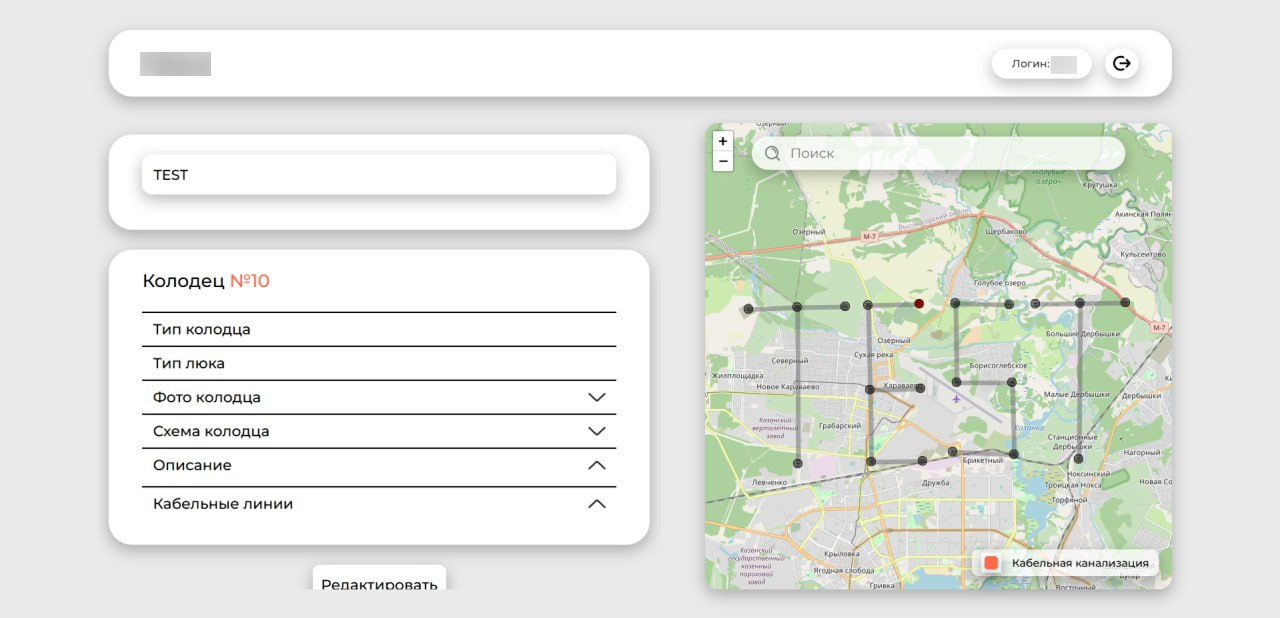This screenshot has width=1280, height=618.
Task: Click the Нагорный map label
Action: tap(1141, 453)
